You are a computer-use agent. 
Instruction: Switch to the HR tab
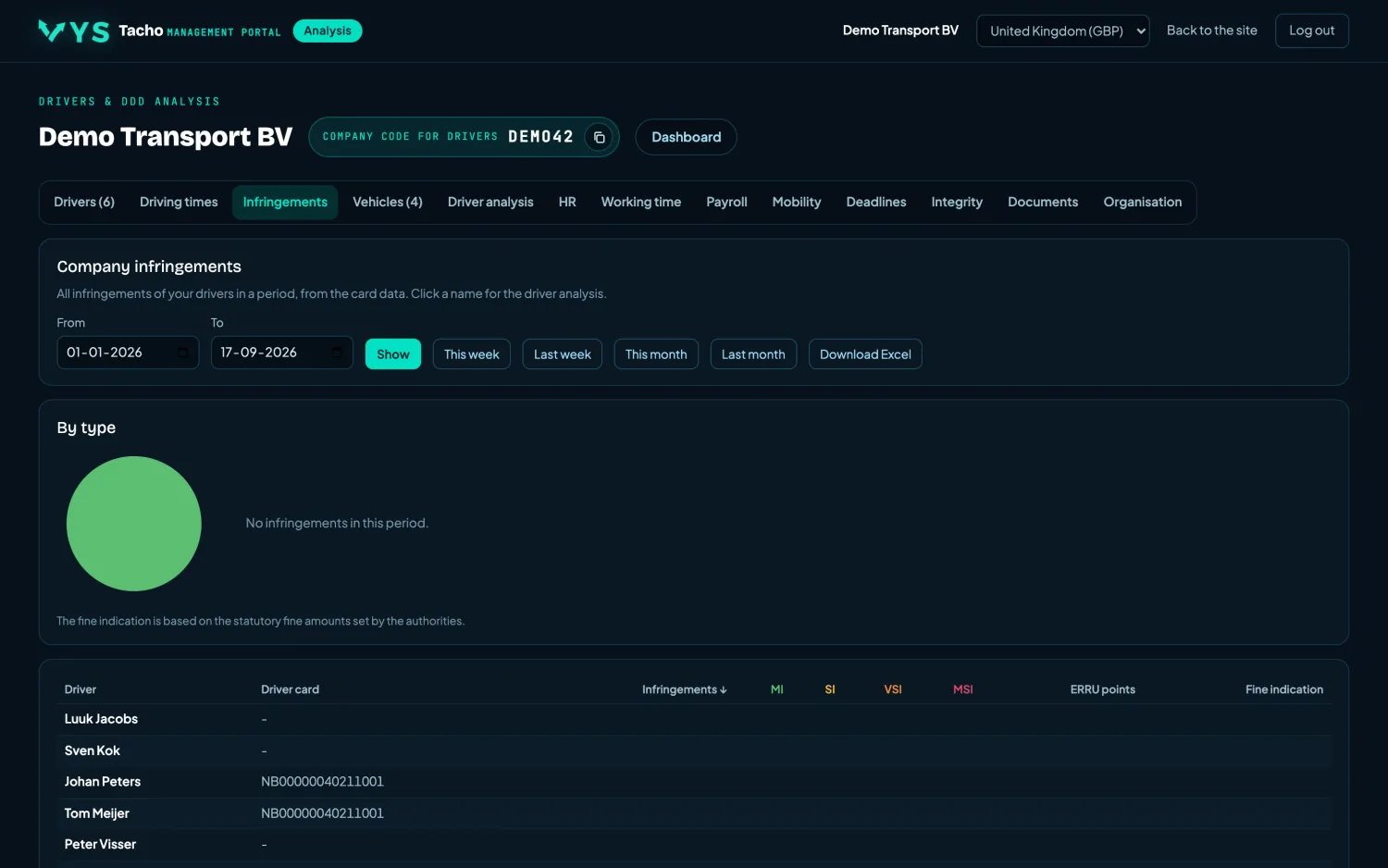(x=567, y=202)
